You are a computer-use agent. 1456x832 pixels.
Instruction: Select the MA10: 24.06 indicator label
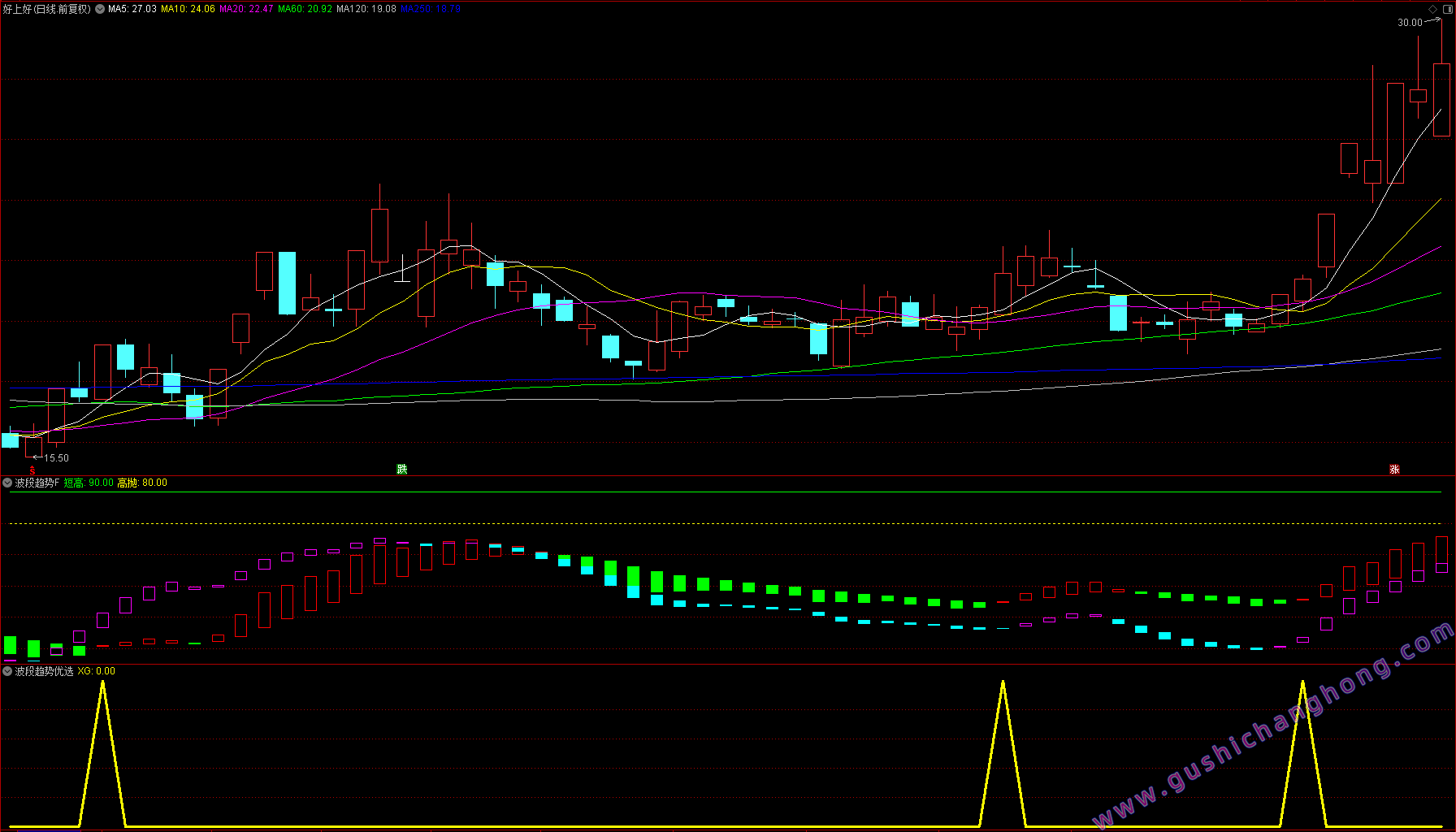[x=188, y=9]
